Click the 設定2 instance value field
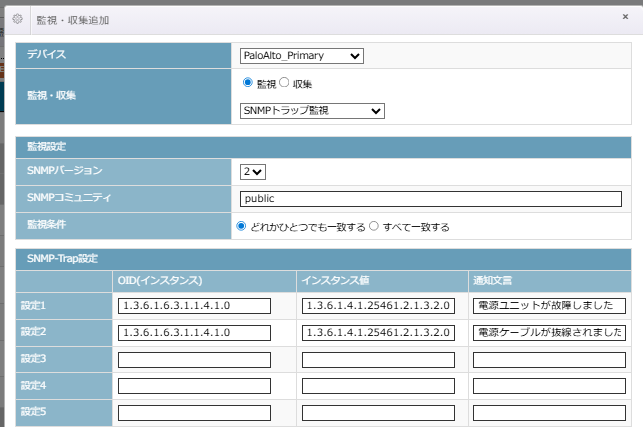 coord(379,332)
